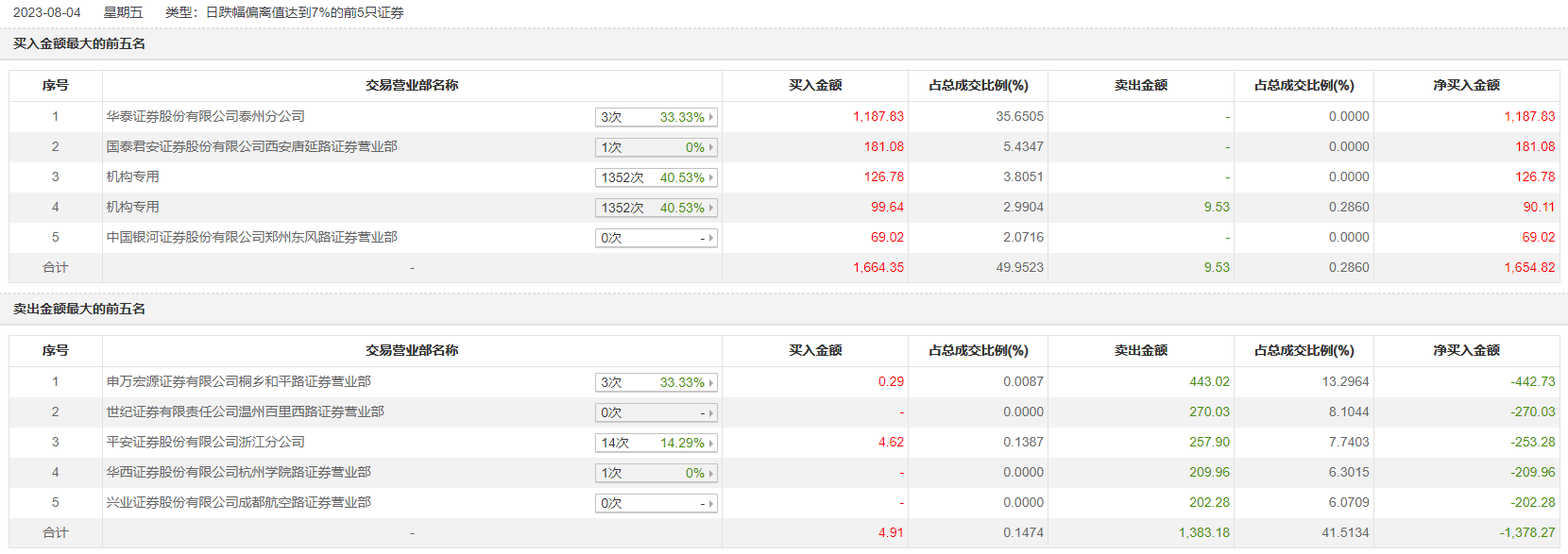Viewport: 1568px width, 554px height.
Task: Open 申万宏源证券桐乡和平路证券营业部 link
Action: pyautogui.click(x=238, y=381)
